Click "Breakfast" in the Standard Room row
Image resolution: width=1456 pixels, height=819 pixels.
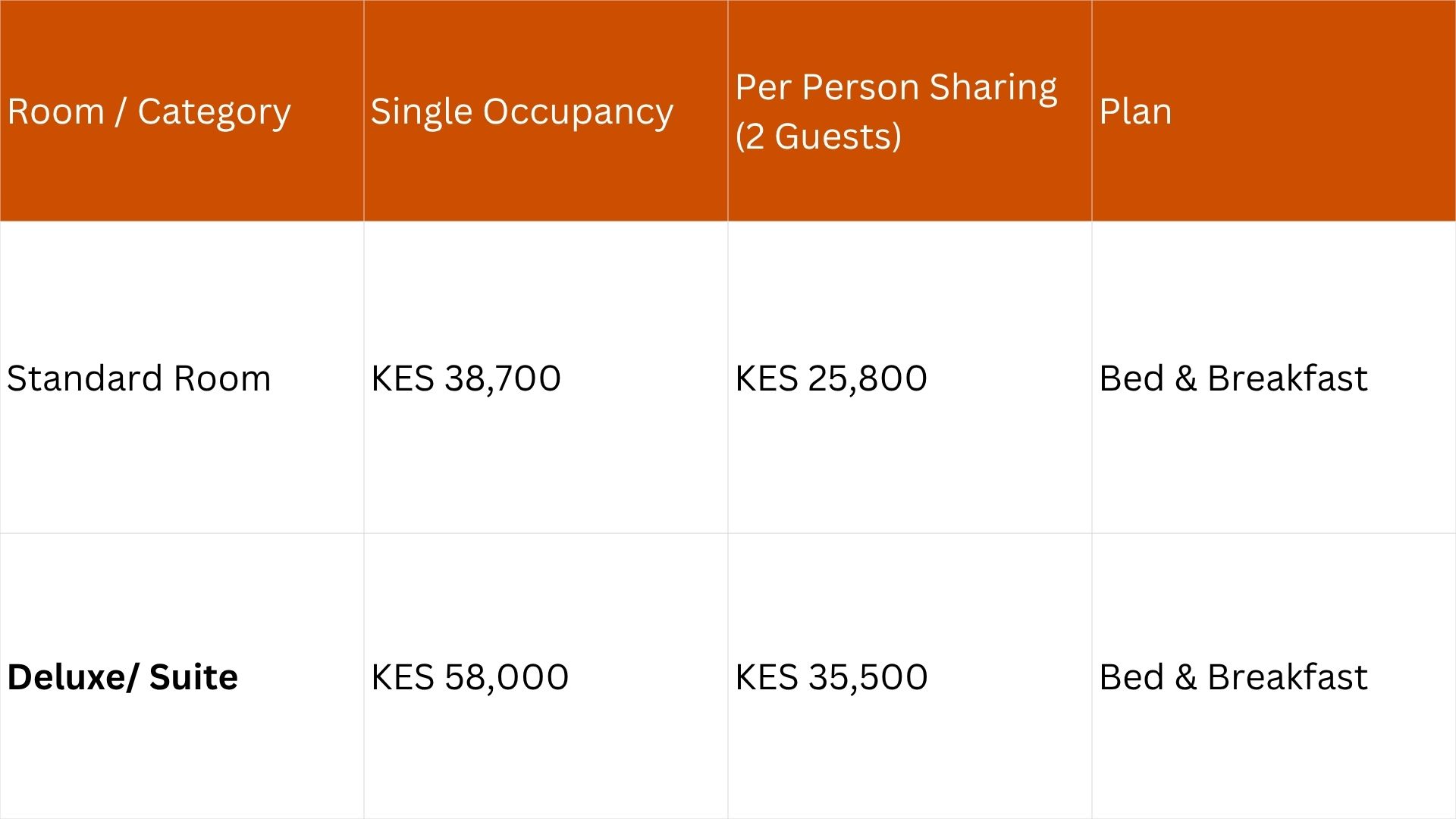[x=1287, y=378]
